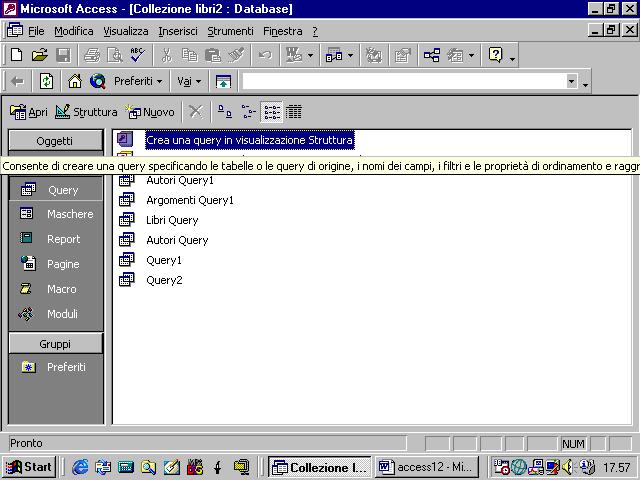640x480 pixels.
Task: Open the dropdown arrow beside New Object
Action: coord(471,55)
